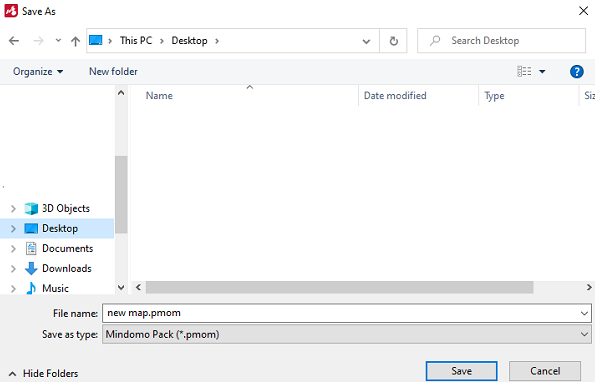Go back using the back arrow
The image size is (595, 382).
pos(14,41)
